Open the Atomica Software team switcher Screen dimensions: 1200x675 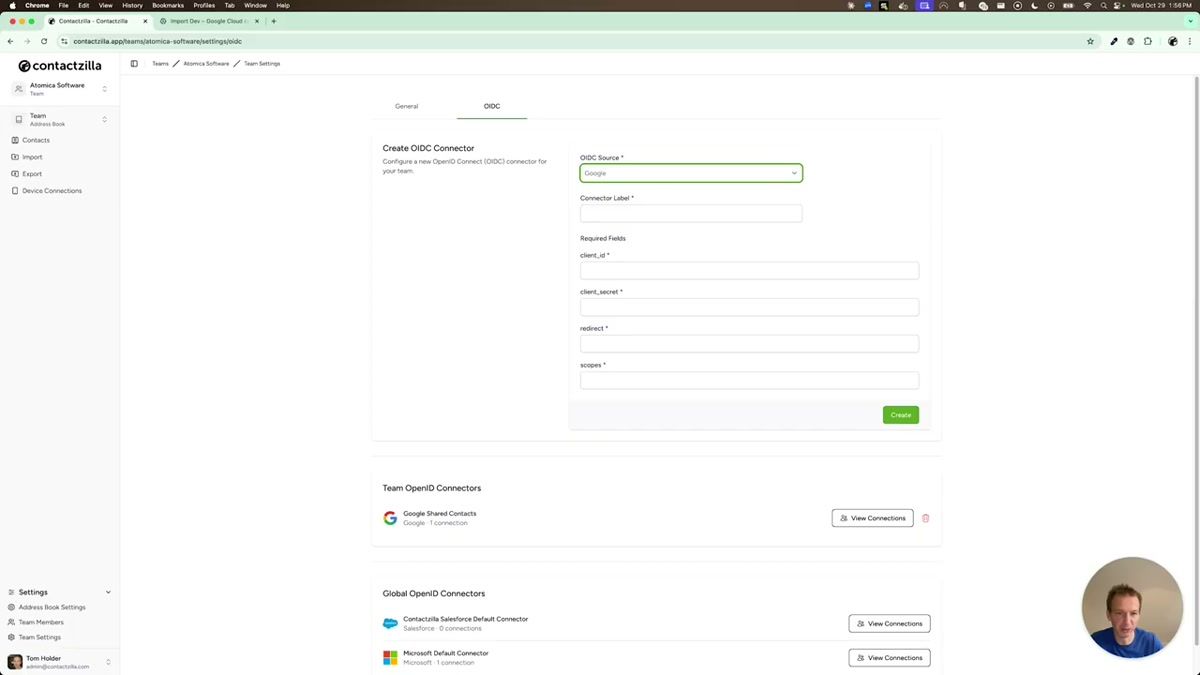(x=60, y=89)
